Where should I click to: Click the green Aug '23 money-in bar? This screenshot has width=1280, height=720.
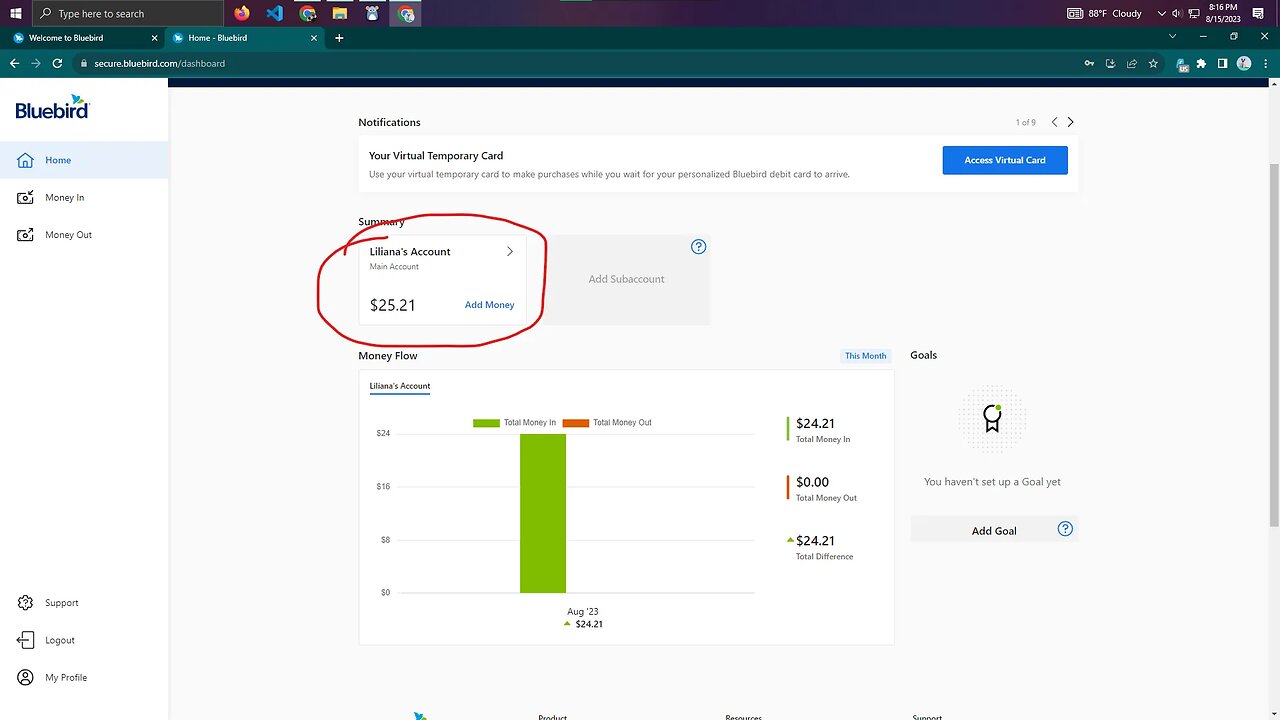[543, 513]
